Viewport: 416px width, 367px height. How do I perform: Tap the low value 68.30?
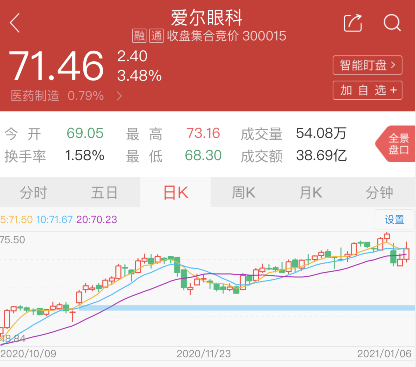click(x=203, y=155)
